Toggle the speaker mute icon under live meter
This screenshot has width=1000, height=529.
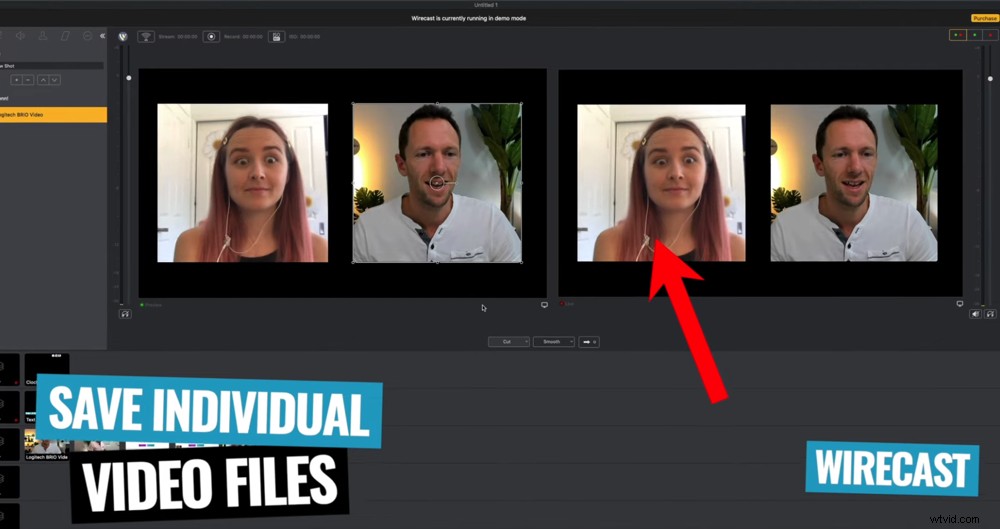[975, 314]
